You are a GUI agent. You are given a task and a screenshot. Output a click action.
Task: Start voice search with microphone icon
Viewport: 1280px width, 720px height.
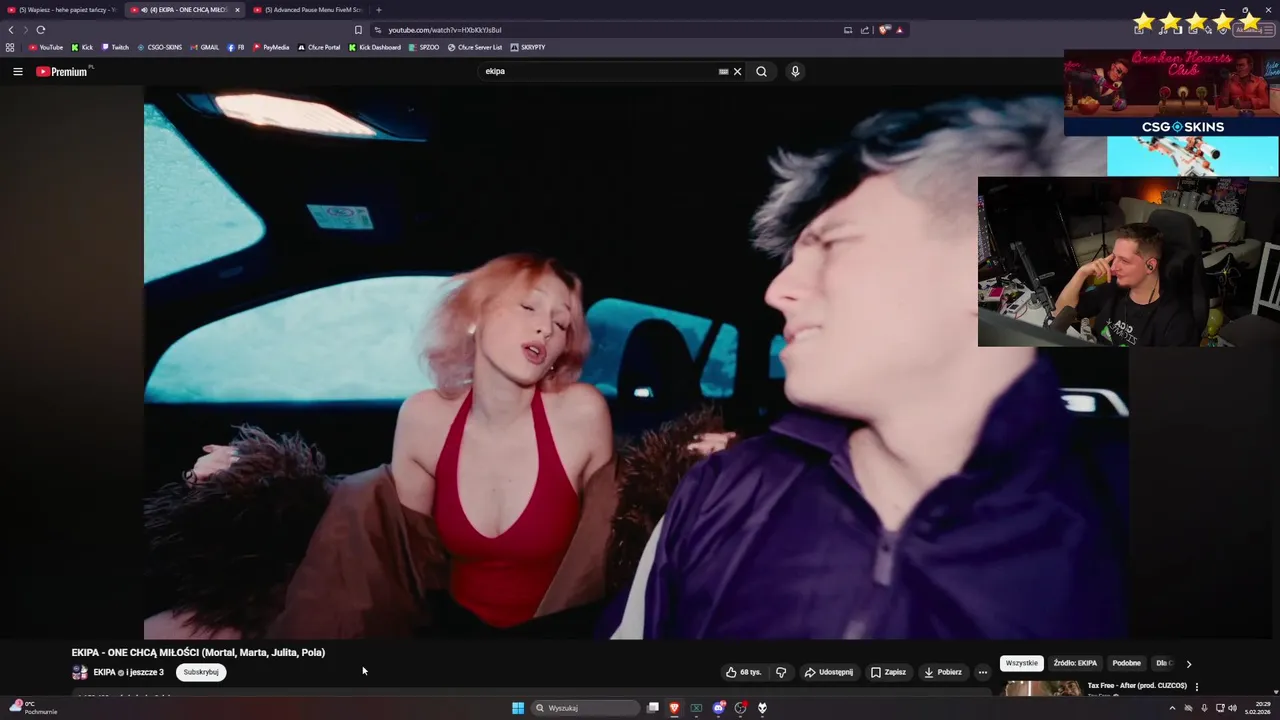click(x=795, y=71)
